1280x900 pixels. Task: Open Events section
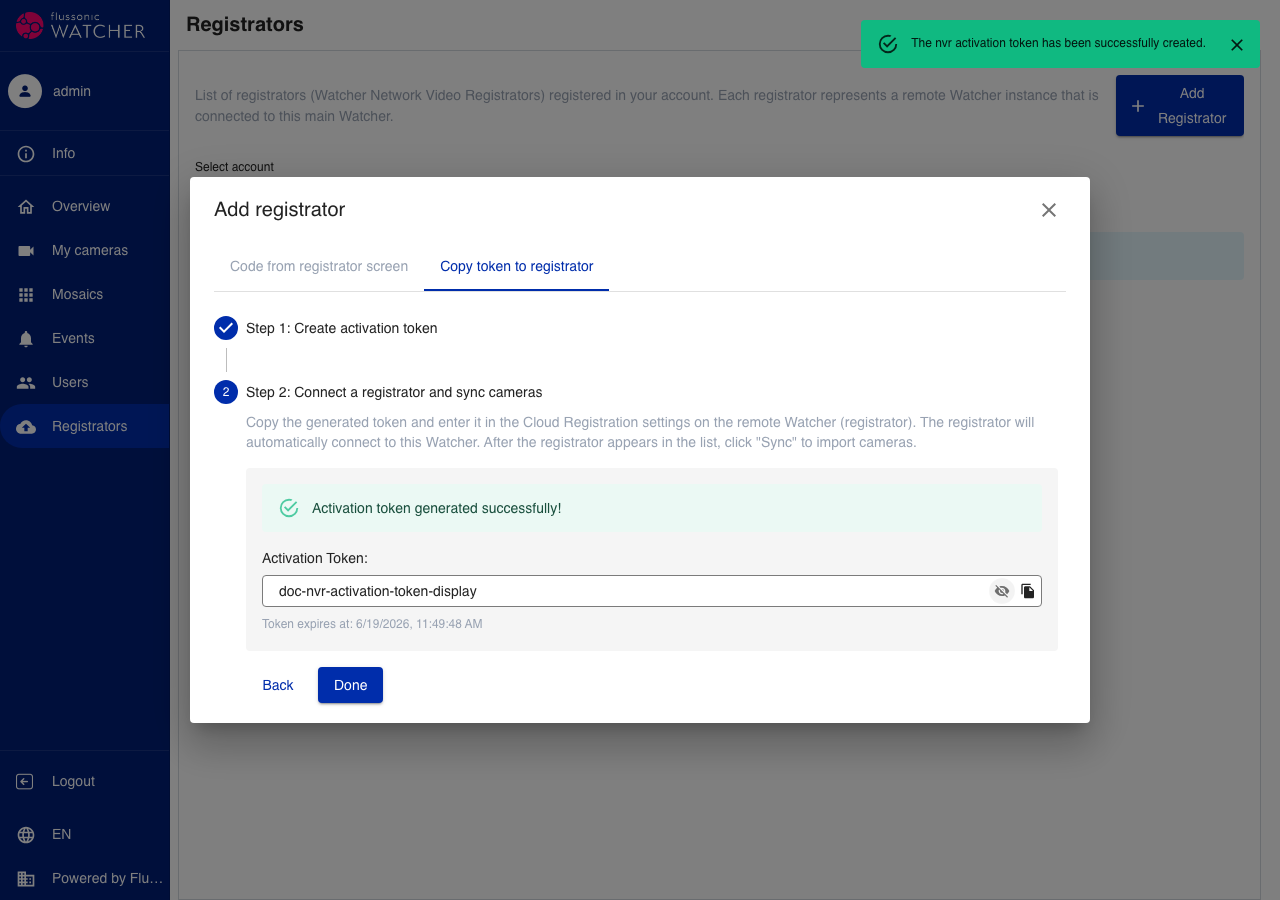tap(85, 339)
